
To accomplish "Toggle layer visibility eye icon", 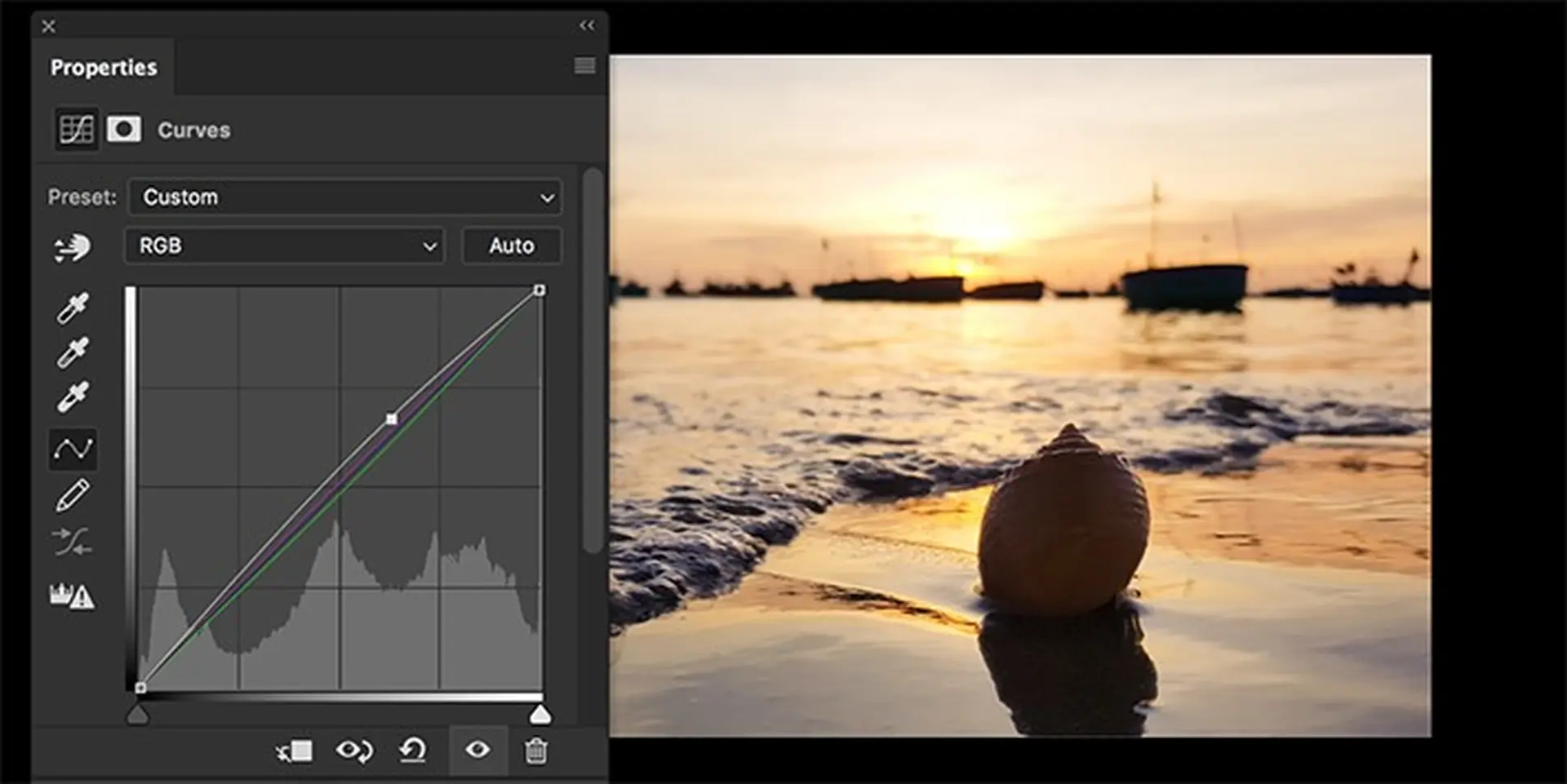I will (x=477, y=750).
